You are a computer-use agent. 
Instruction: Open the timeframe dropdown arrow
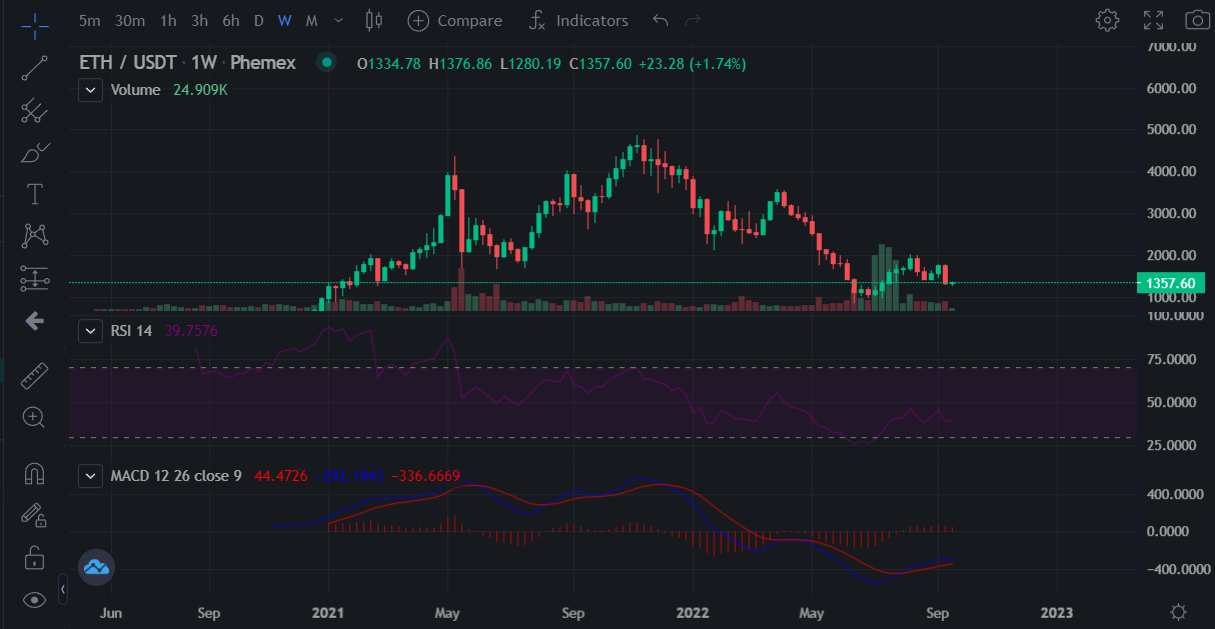tap(337, 20)
